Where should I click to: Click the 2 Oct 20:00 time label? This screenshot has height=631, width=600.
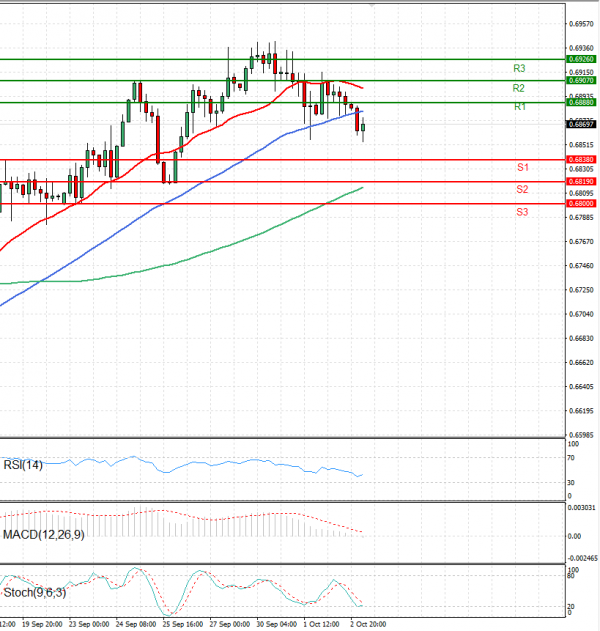coord(368,624)
